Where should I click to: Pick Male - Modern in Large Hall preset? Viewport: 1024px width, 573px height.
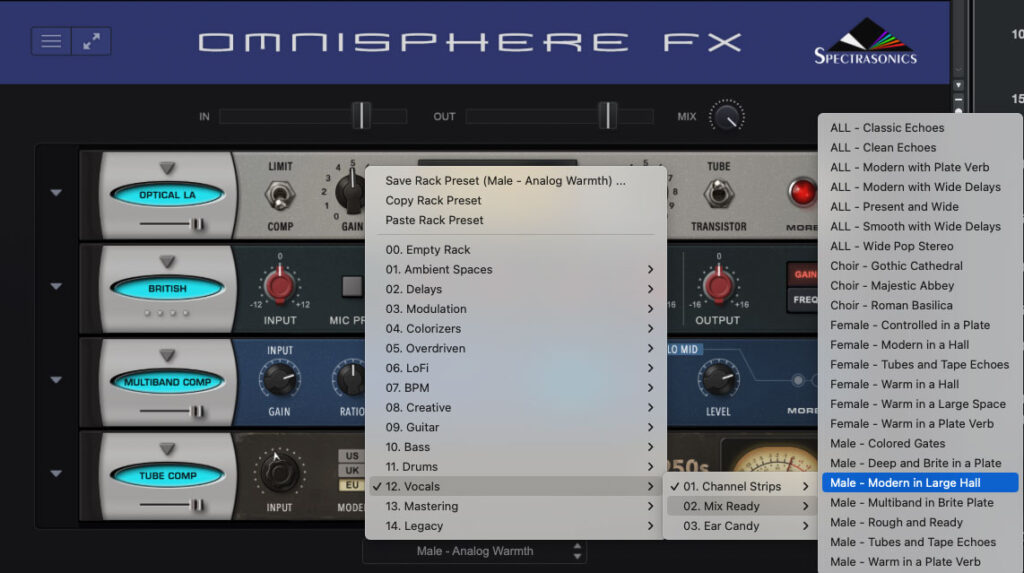point(920,483)
